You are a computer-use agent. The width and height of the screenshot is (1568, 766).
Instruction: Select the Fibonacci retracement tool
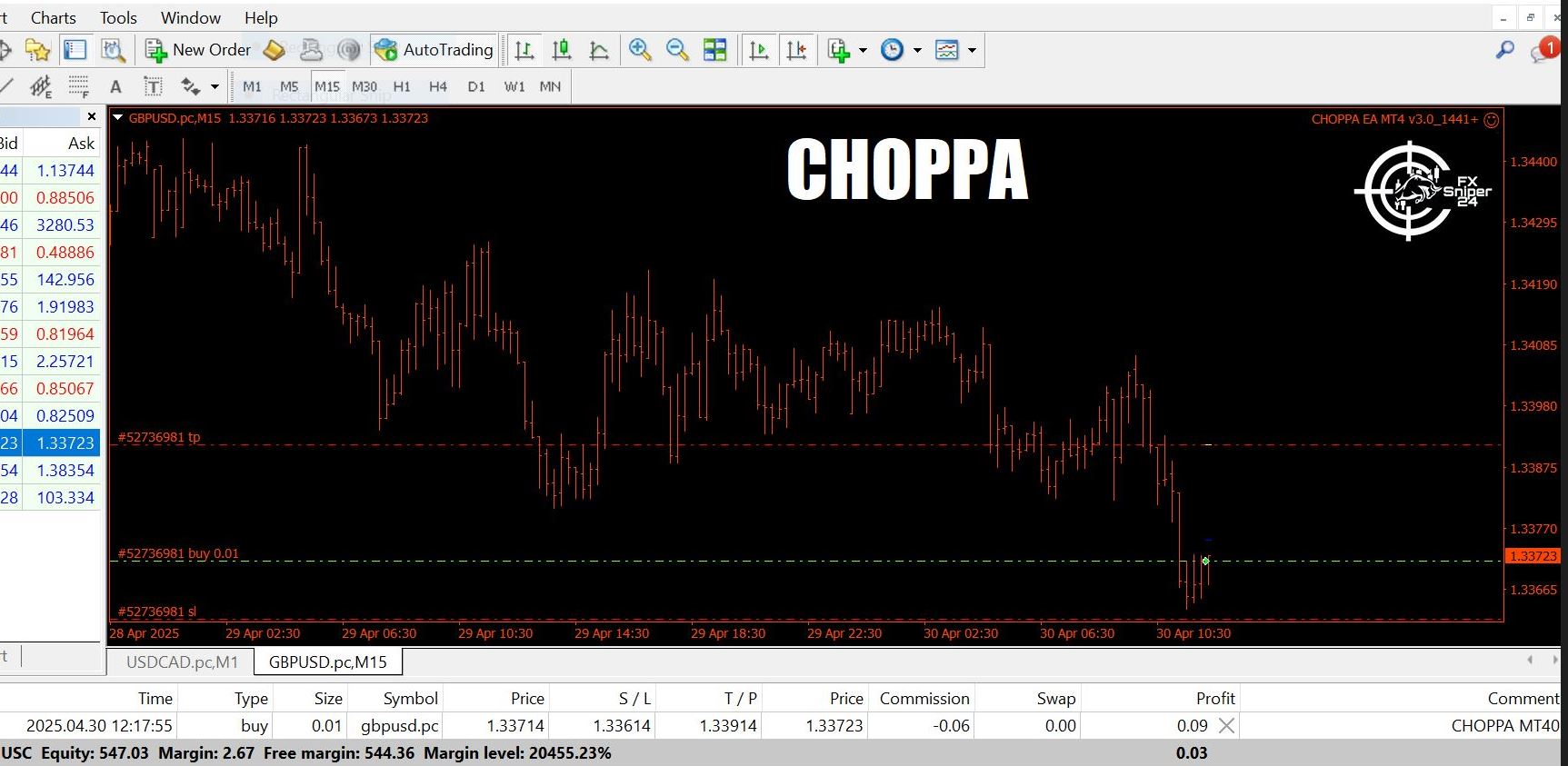point(79,86)
